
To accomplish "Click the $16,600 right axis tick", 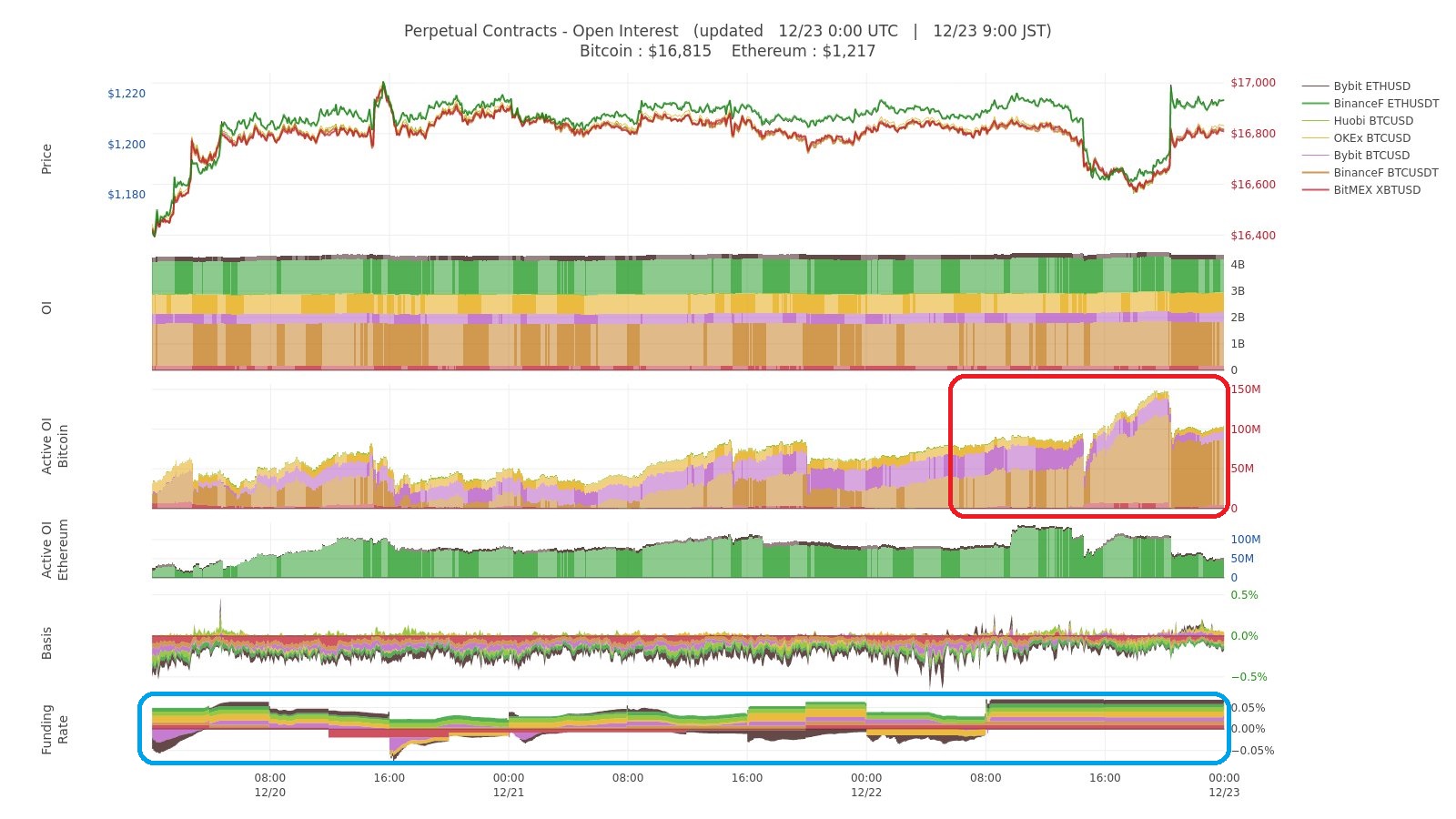I will [x=1253, y=185].
